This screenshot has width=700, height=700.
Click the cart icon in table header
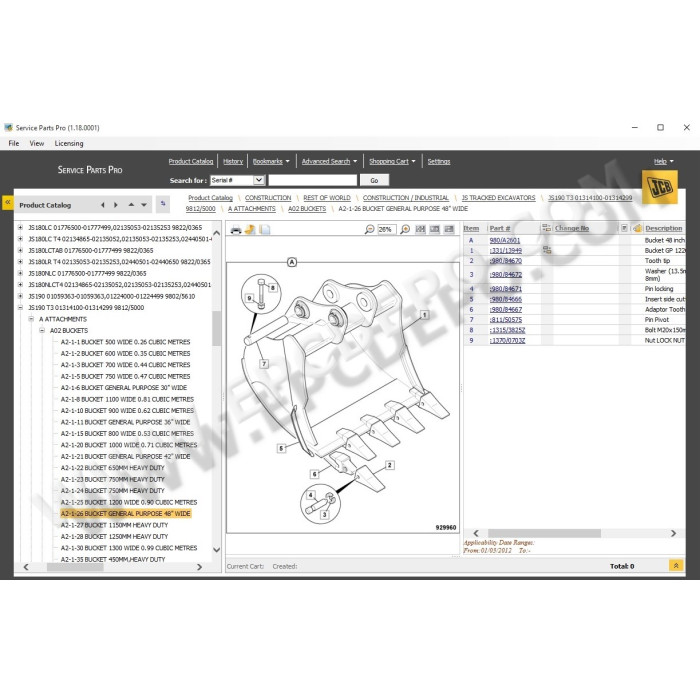tap(638, 228)
